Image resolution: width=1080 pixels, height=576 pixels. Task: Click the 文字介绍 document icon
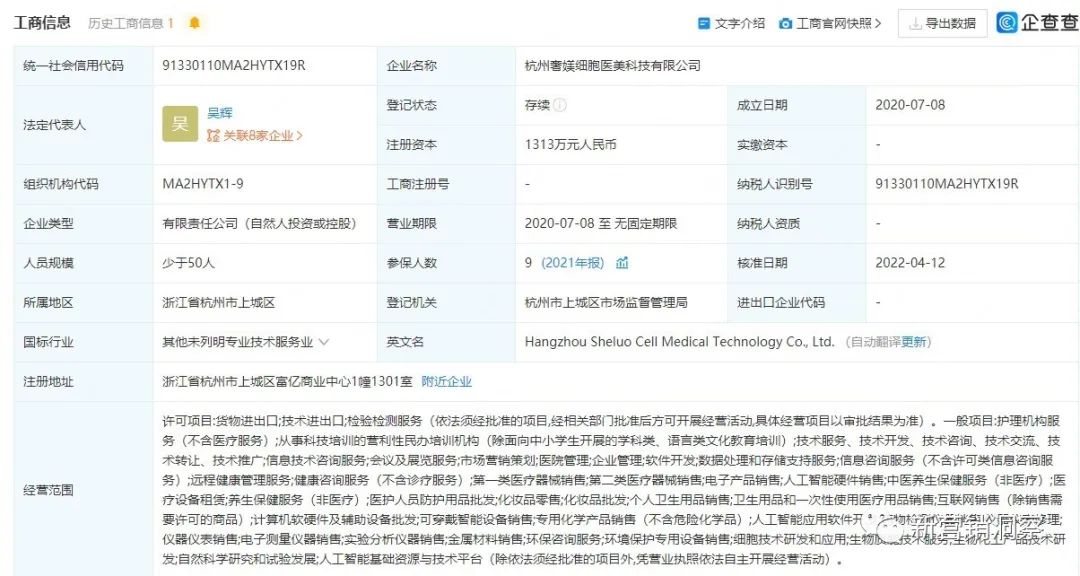[703, 23]
